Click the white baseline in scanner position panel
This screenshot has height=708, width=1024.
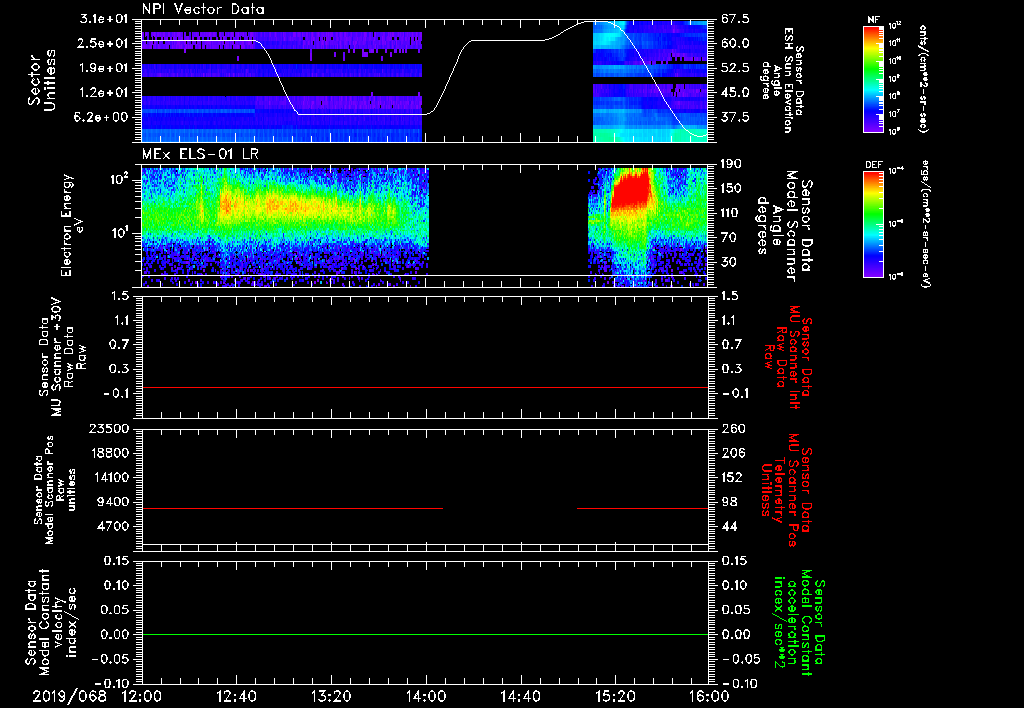pyautogui.click(x=424, y=544)
